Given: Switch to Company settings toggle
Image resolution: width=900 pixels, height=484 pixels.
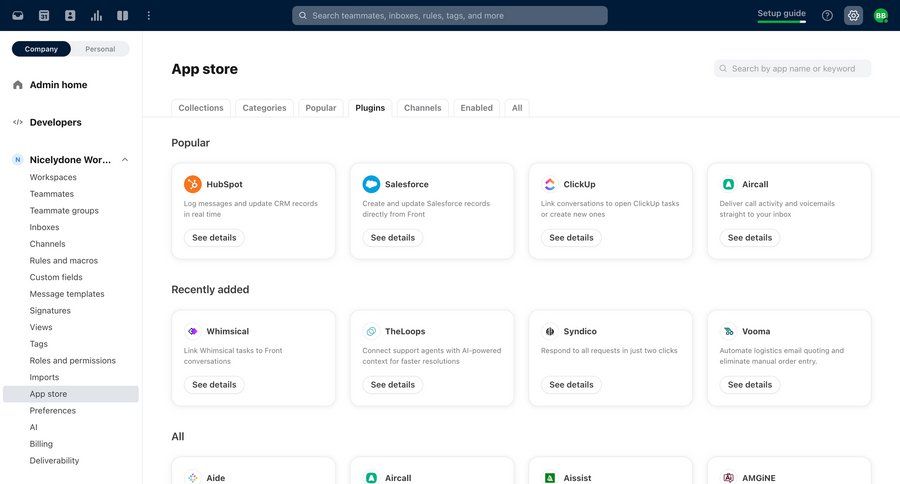Looking at the screenshot, I should click(x=41, y=49).
